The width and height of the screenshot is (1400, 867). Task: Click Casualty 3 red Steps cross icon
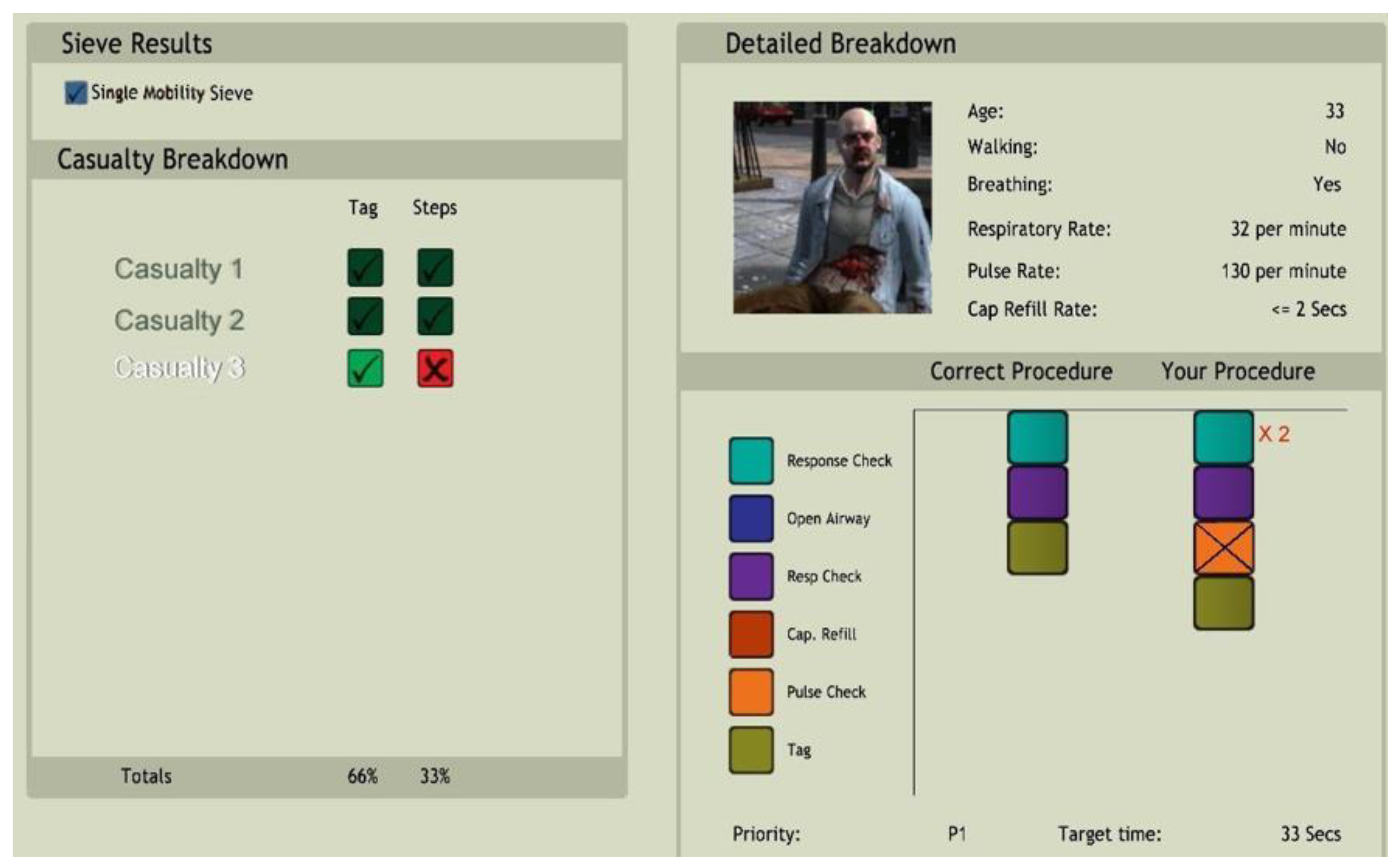435,368
